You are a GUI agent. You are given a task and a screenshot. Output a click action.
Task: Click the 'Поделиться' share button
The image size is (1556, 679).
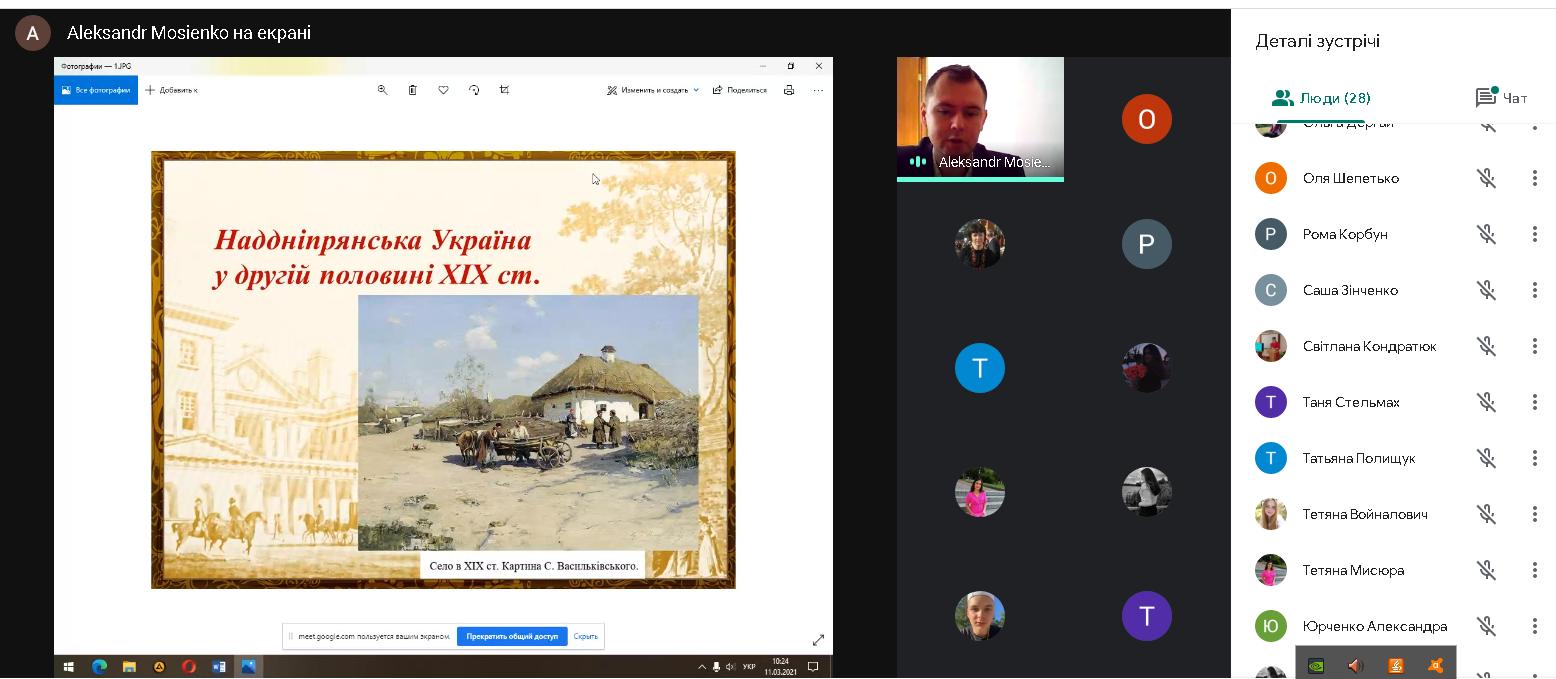740,90
